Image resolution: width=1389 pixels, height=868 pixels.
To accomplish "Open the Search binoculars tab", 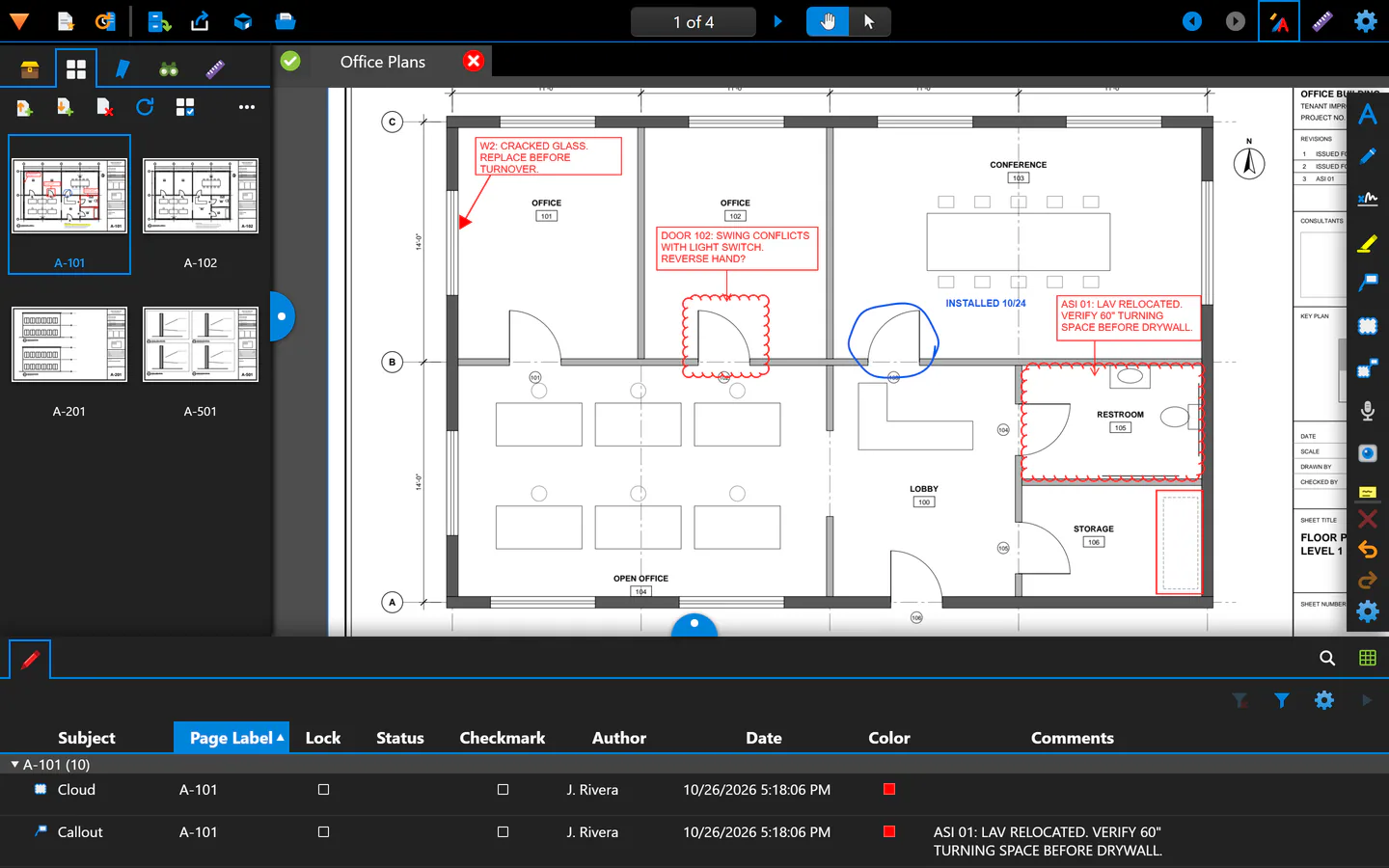I will point(169,68).
